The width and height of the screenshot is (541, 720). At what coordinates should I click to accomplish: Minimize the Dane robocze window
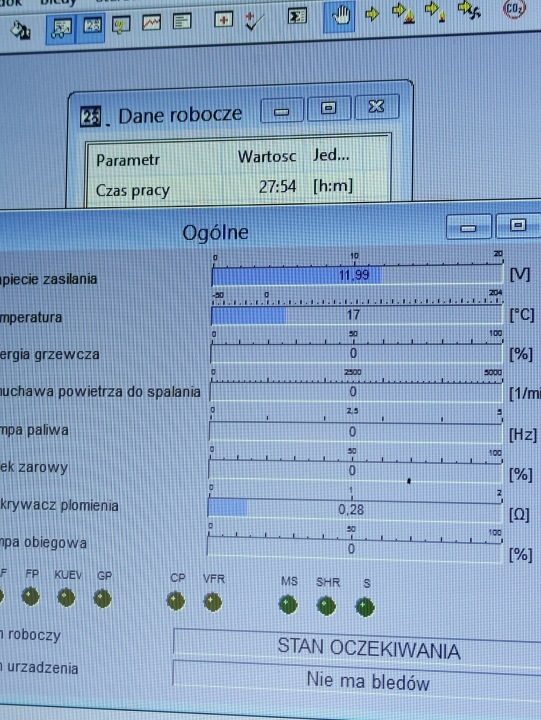coord(282,110)
